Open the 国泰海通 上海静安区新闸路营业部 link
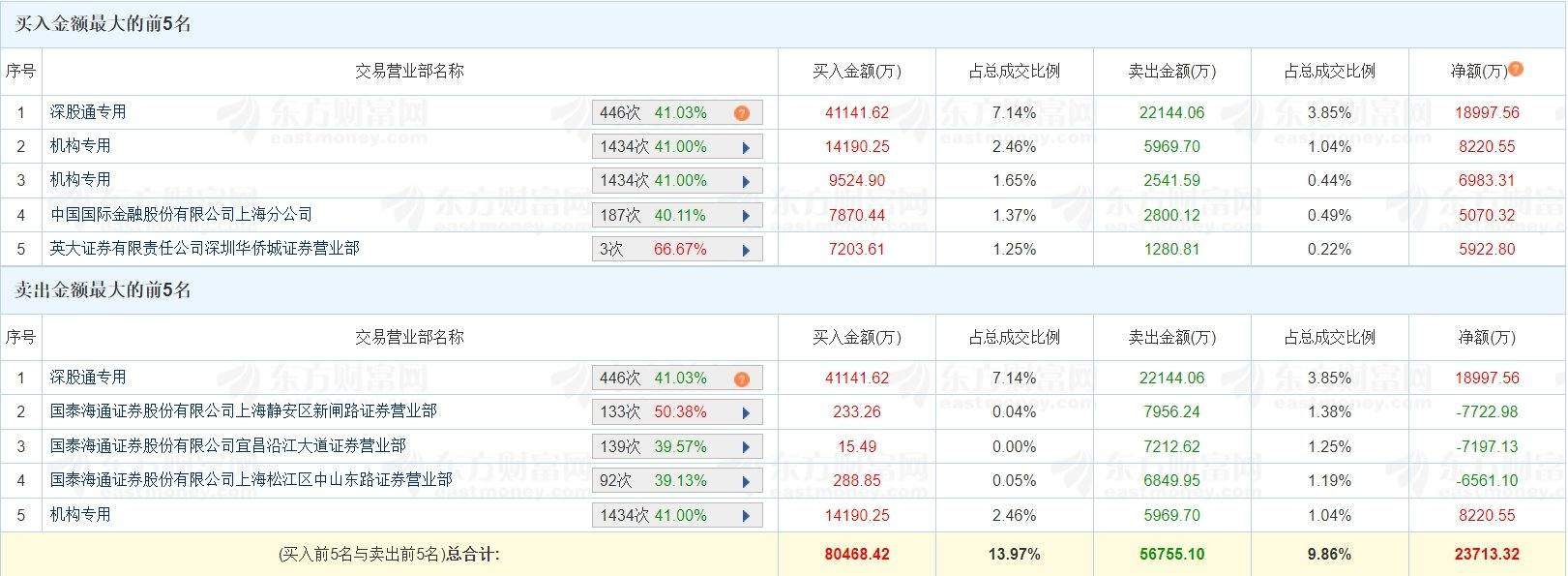The width and height of the screenshot is (1568, 576). pyautogui.click(x=243, y=411)
